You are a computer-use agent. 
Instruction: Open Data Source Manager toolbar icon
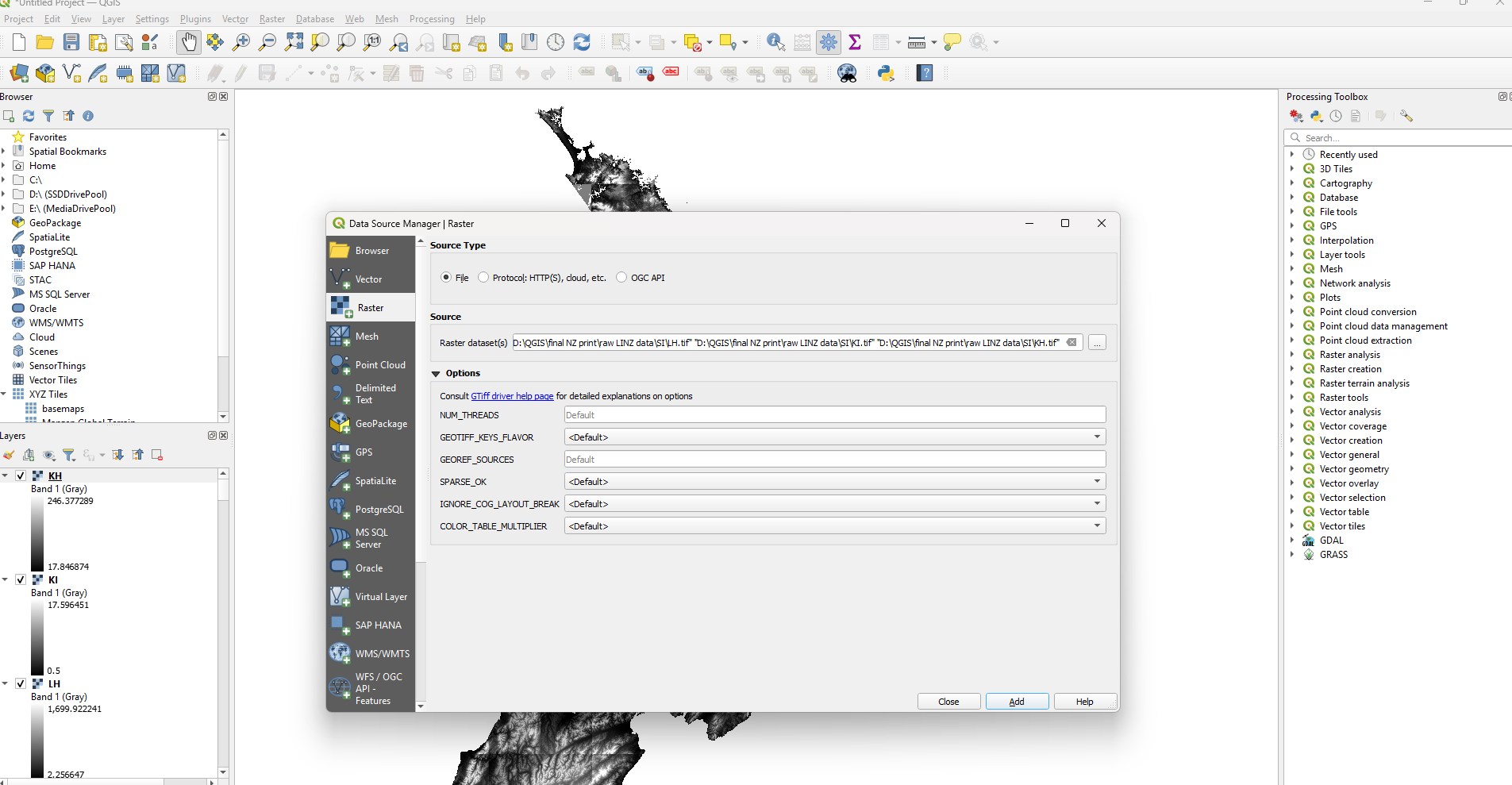[x=19, y=74]
